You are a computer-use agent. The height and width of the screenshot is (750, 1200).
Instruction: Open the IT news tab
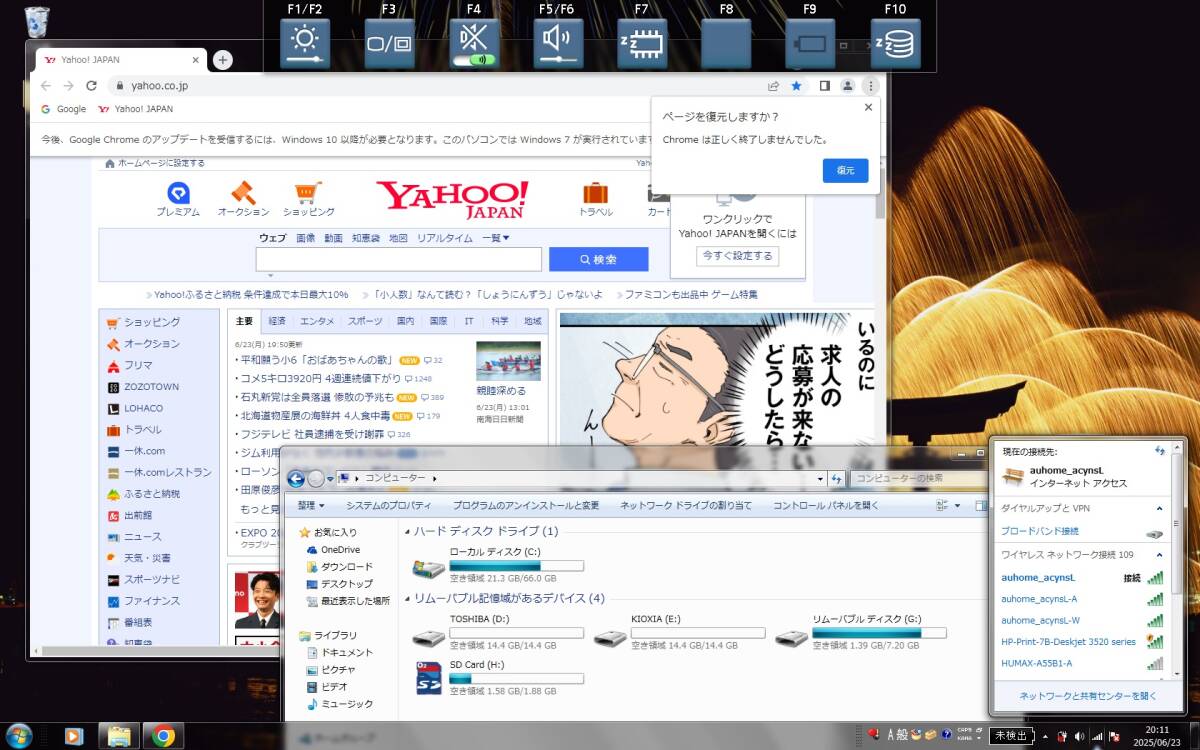(468, 321)
